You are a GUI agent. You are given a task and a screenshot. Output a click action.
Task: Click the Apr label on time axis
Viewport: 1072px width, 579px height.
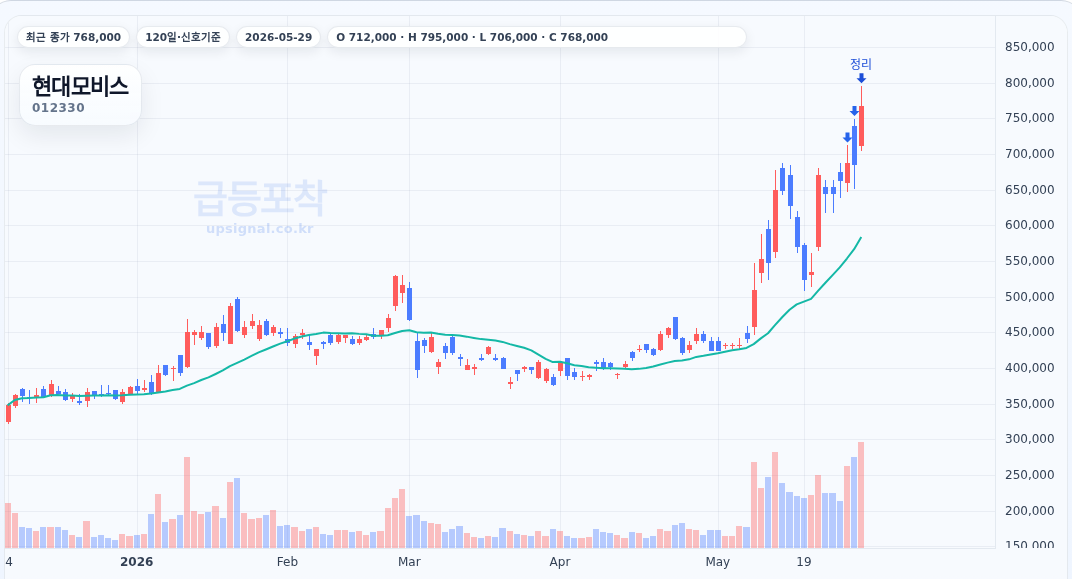pyautogui.click(x=560, y=562)
